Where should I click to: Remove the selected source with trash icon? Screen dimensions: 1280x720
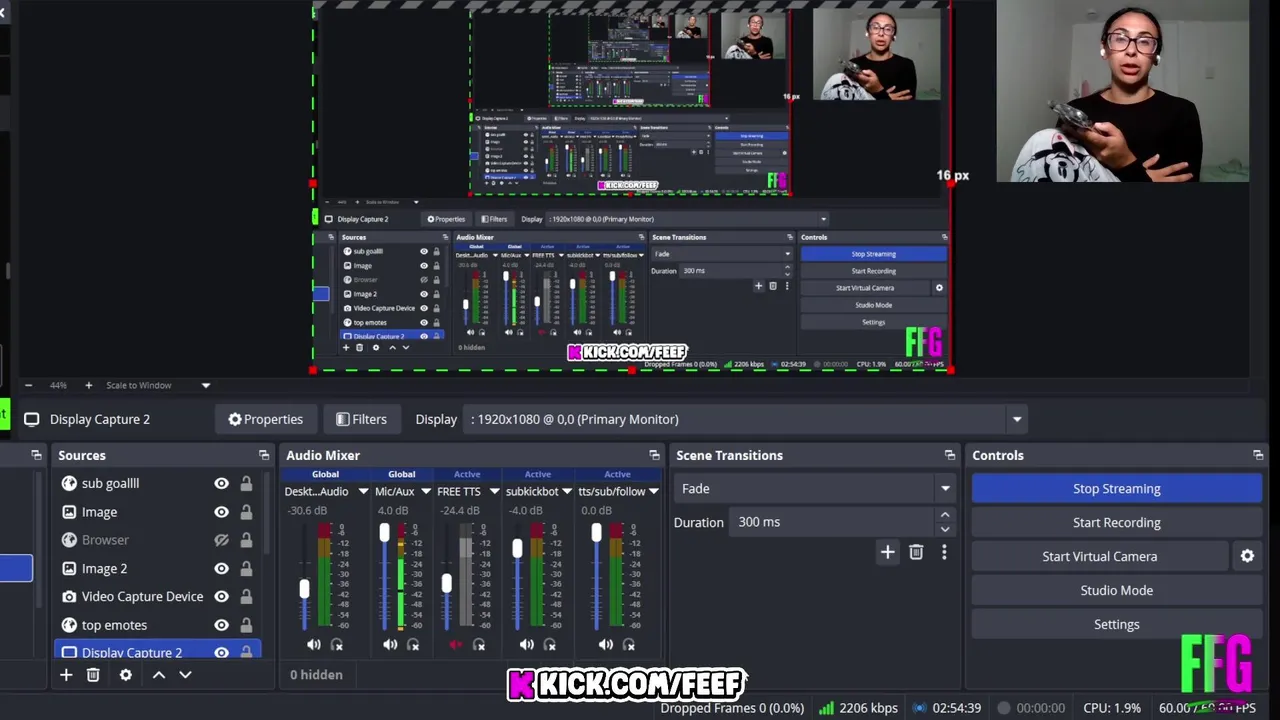pos(93,675)
